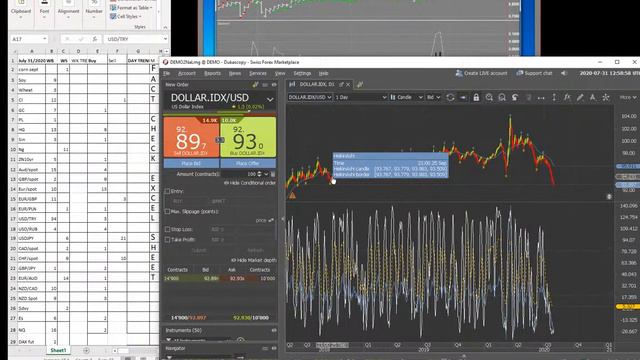This screenshot has height=360, width=640.
Task: Click the vertical double-arrow price tool icon
Action: [x=554, y=98]
